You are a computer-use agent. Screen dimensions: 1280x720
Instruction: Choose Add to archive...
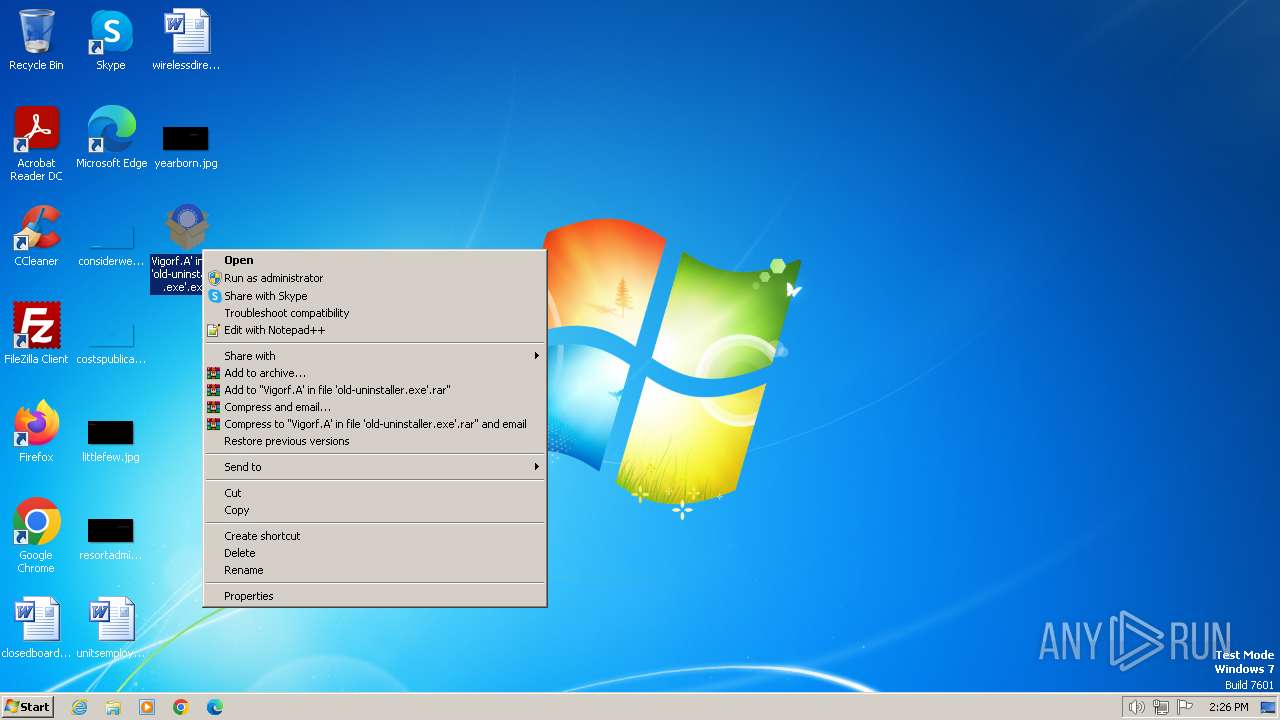click(375, 373)
